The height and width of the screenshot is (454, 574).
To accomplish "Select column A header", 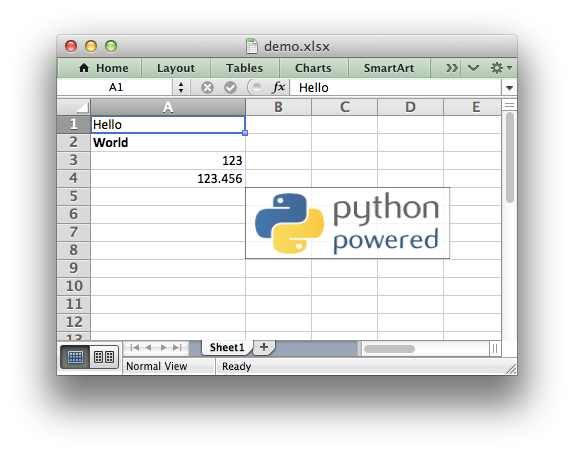I will (168, 107).
